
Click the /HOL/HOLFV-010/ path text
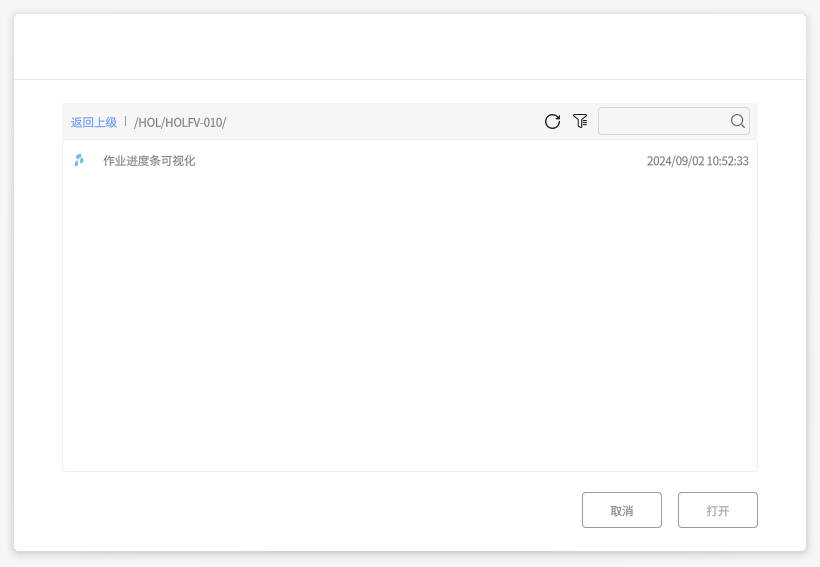[180, 122]
